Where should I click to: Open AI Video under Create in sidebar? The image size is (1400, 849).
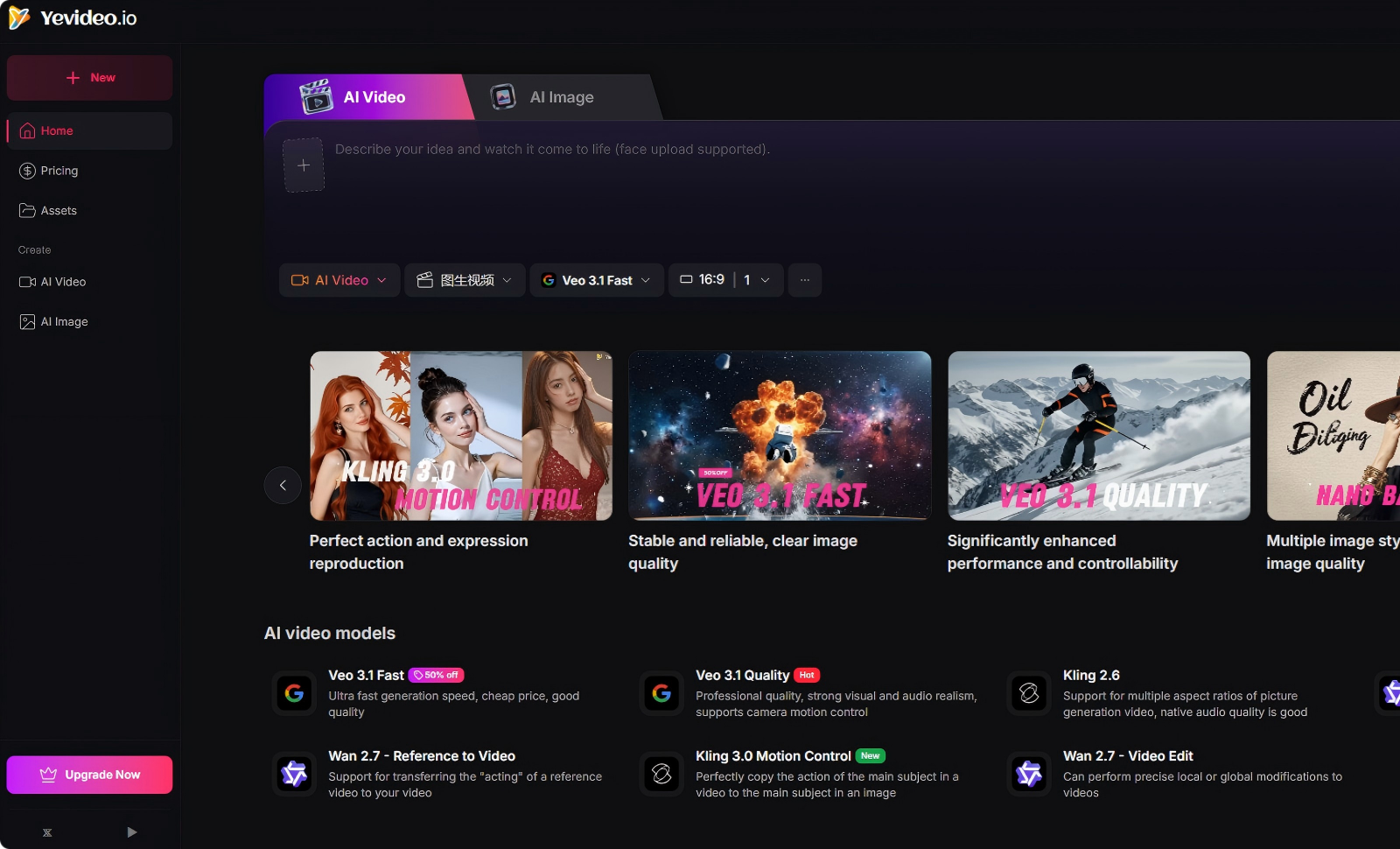pos(89,282)
